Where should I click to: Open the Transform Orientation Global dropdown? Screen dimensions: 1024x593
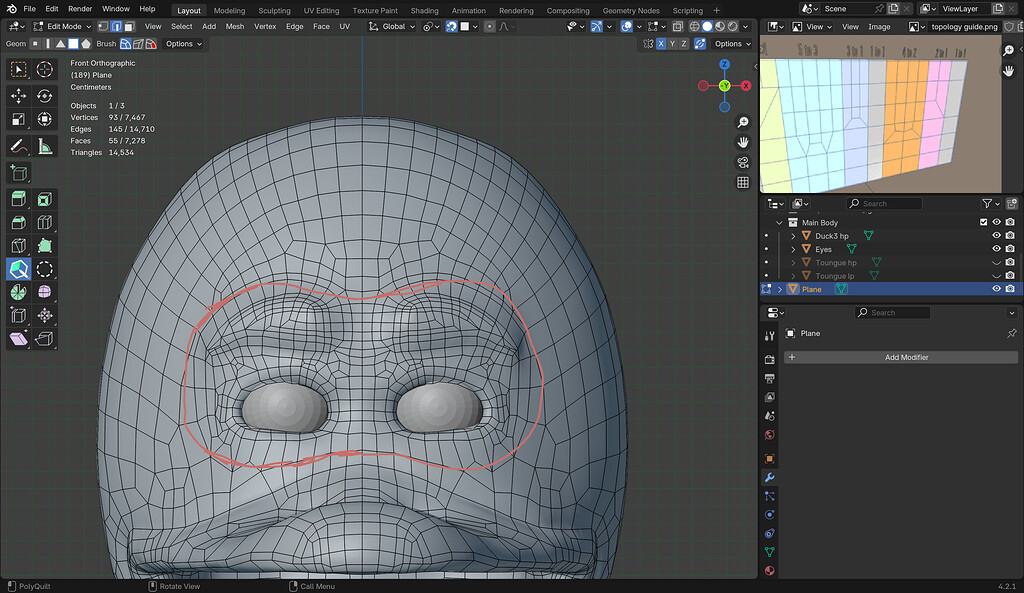coord(393,27)
